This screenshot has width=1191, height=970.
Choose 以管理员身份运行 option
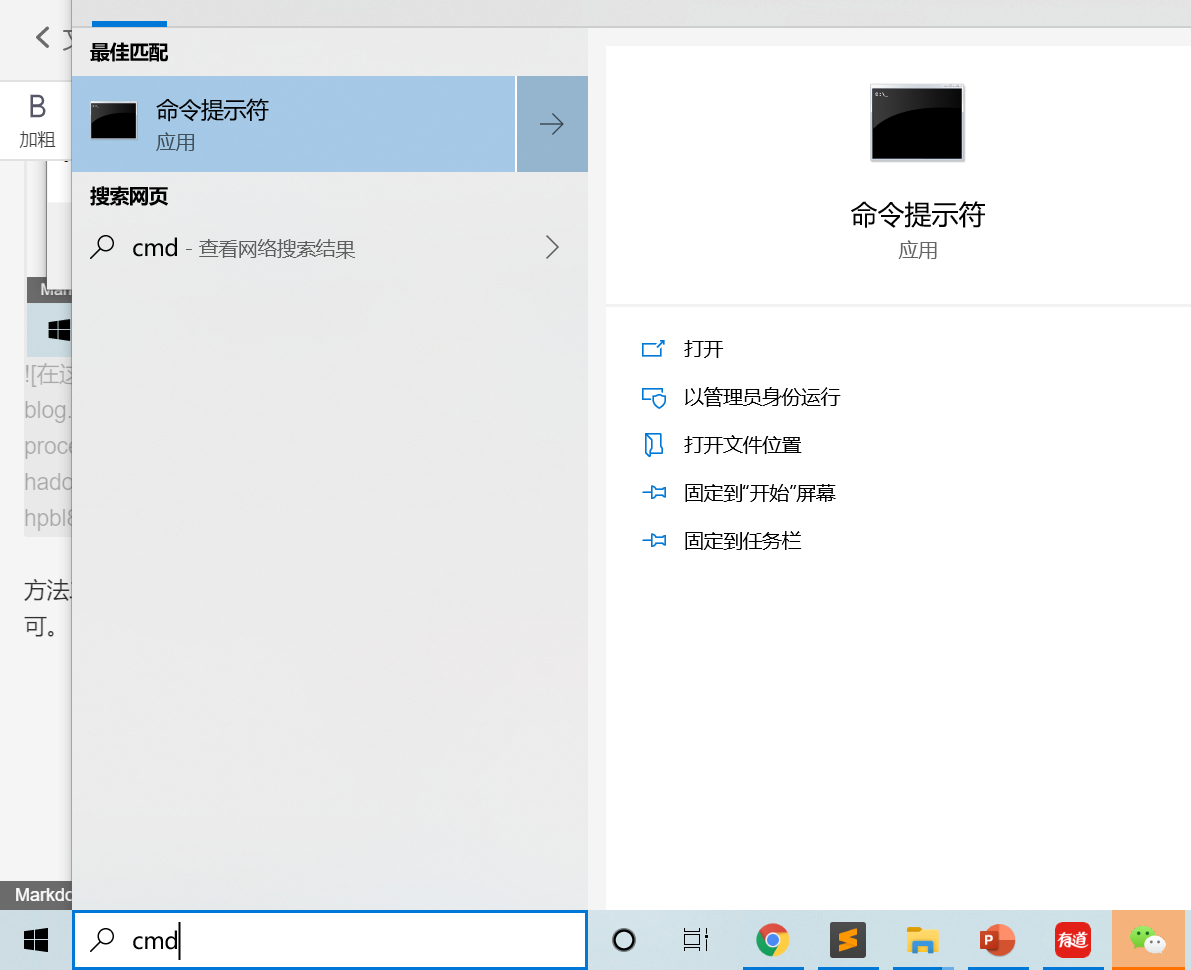pyautogui.click(x=741, y=397)
